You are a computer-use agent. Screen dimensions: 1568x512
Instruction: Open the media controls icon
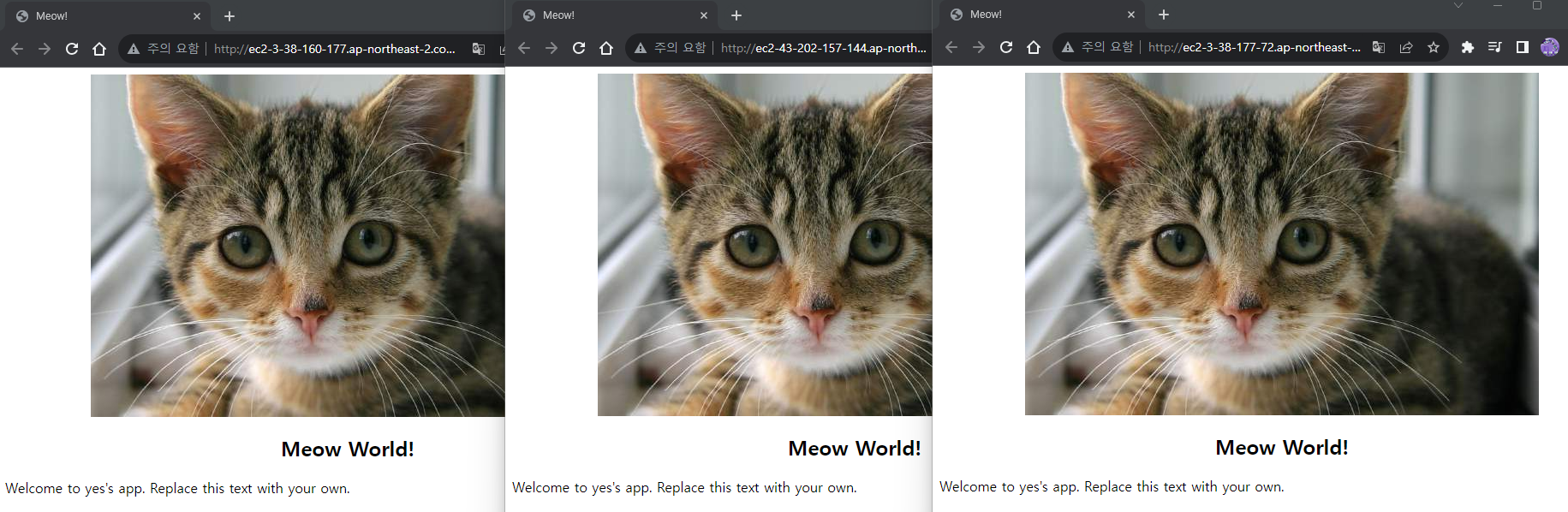click(x=1495, y=47)
